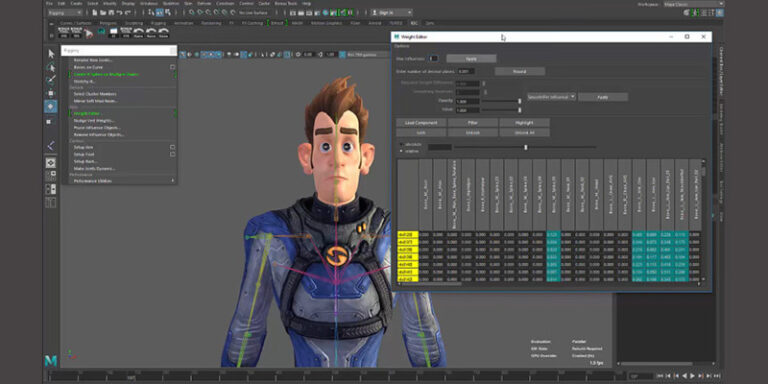Click the new scene icon
This screenshot has height=384, width=768.
coord(95,12)
